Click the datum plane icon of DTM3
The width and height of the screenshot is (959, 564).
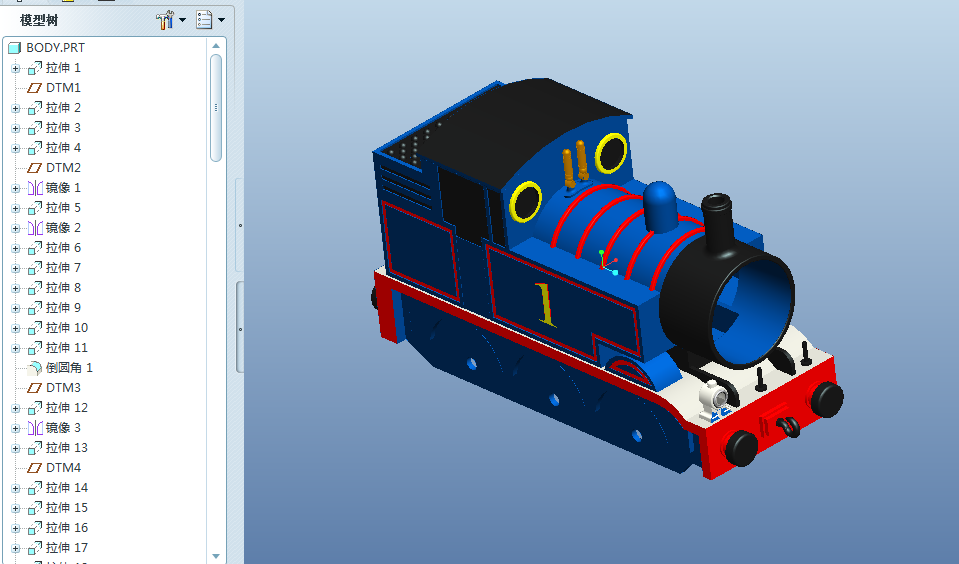pos(35,388)
